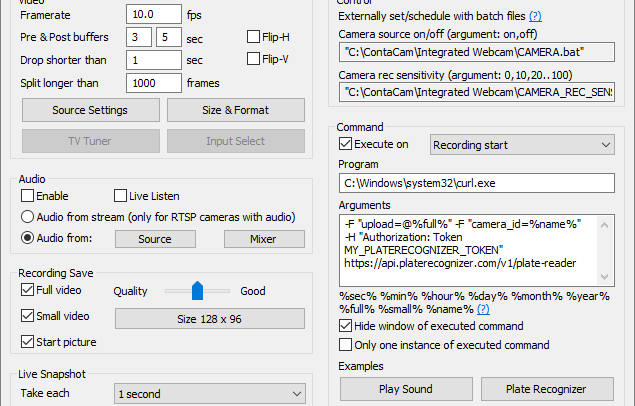The image size is (635, 406).
Task: Open the audio Mixer
Action: (x=264, y=239)
